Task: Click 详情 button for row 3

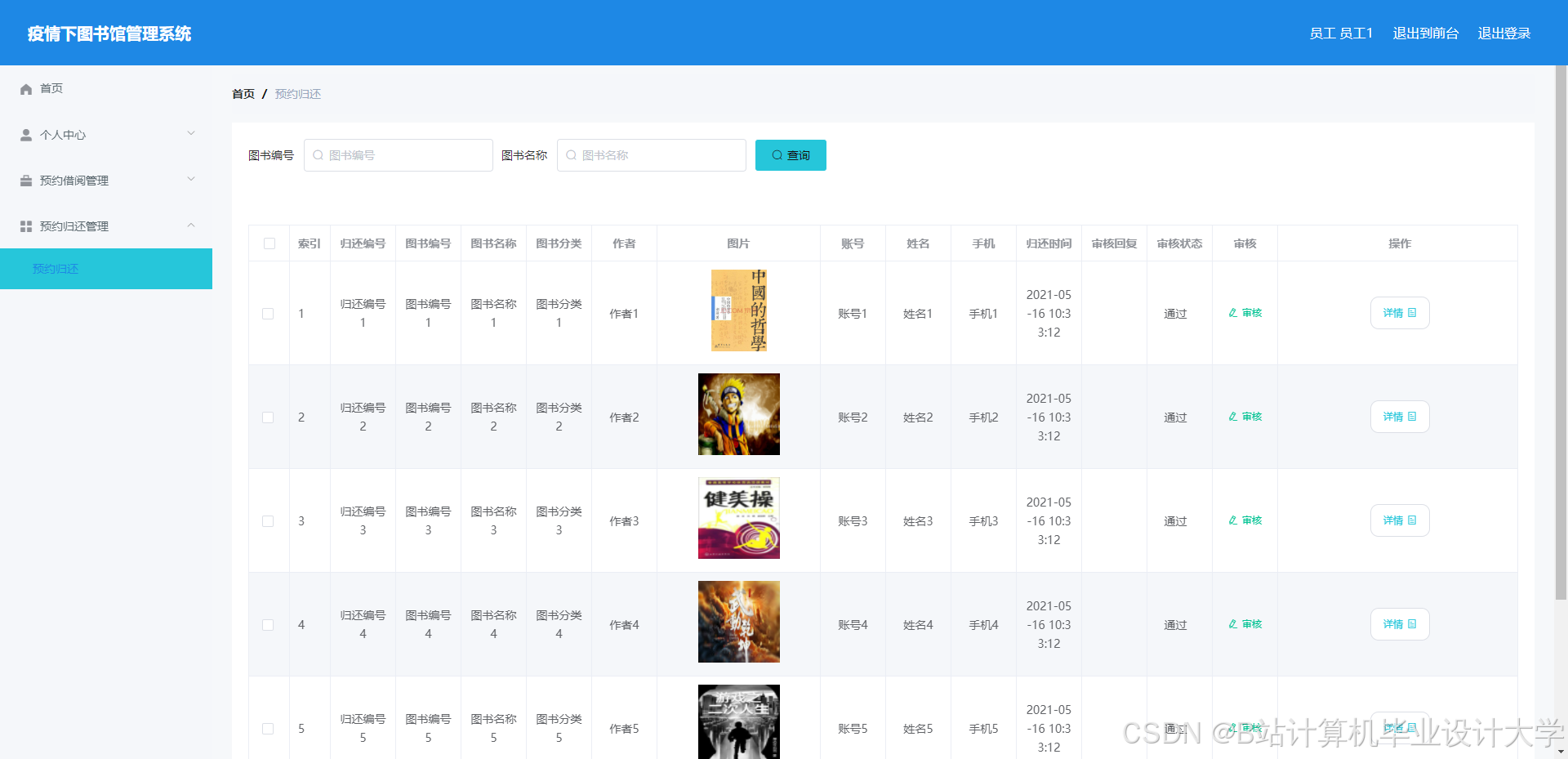Action: point(1400,520)
